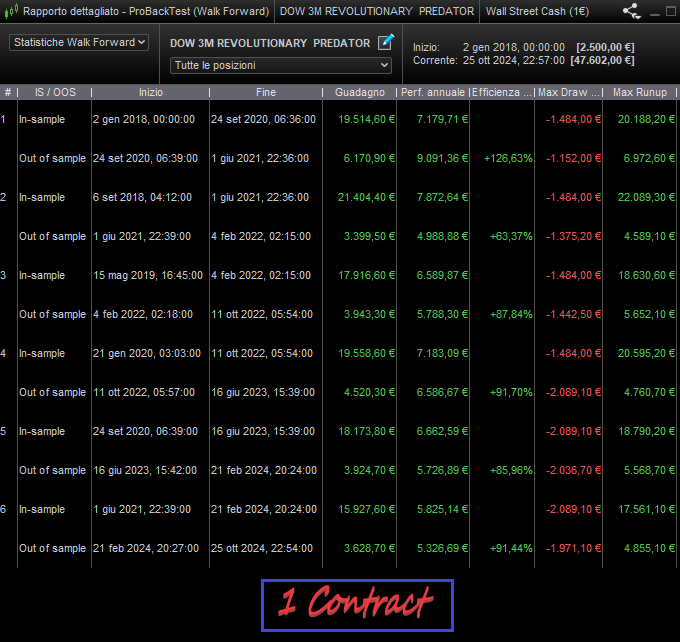680x642 pixels.
Task: Click start date 2 gen 2018, 00:00:00 in row 1
Action: point(144,119)
